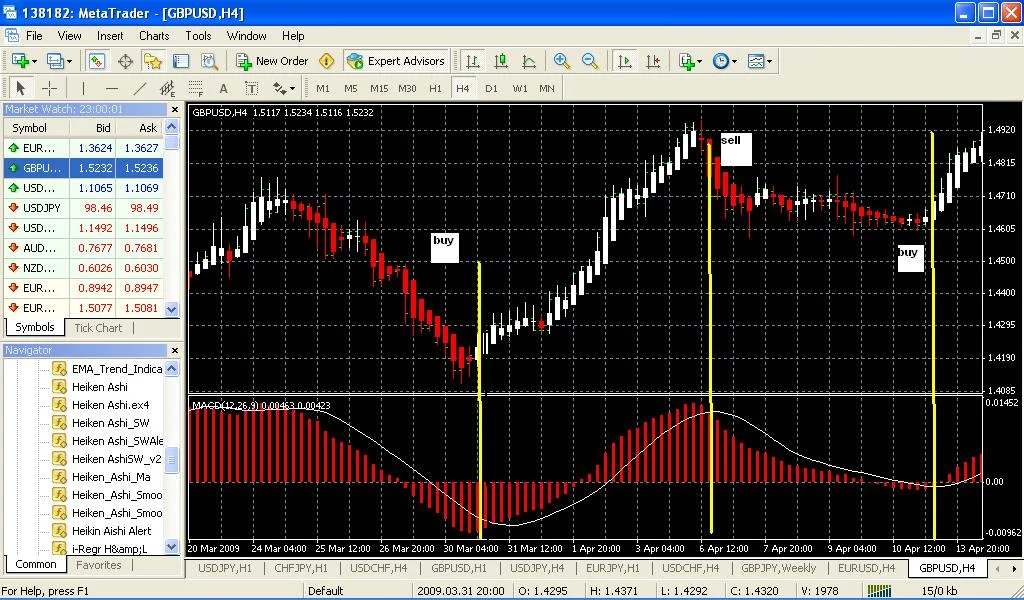
Task: Open the GBPJPY,Weekly chart tab
Action: (778, 568)
